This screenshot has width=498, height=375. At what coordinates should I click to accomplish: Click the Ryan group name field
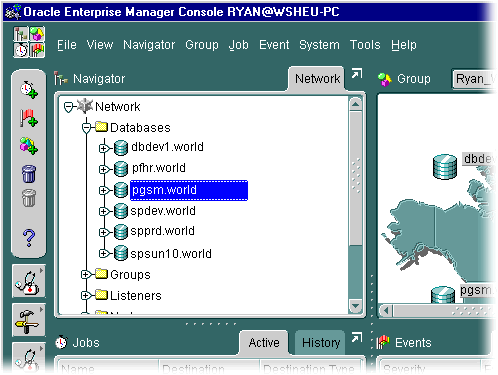coord(474,79)
